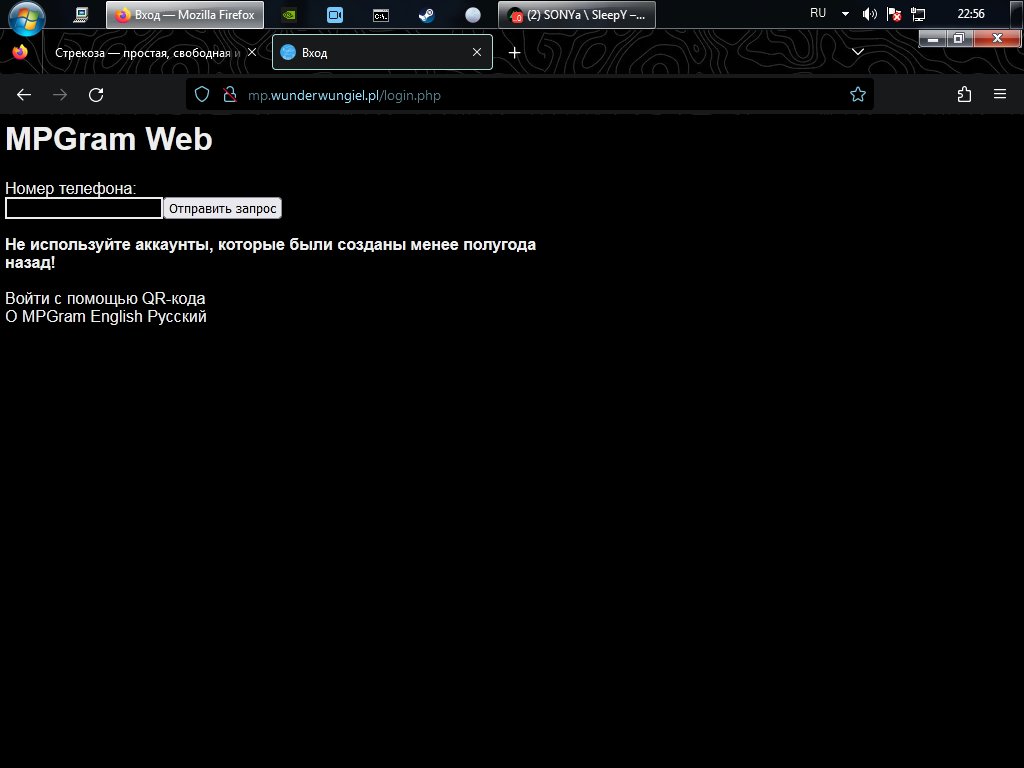Click the address bar URL text
Image resolution: width=1024 pixels, height=768 pixels.
click(344, 95)
